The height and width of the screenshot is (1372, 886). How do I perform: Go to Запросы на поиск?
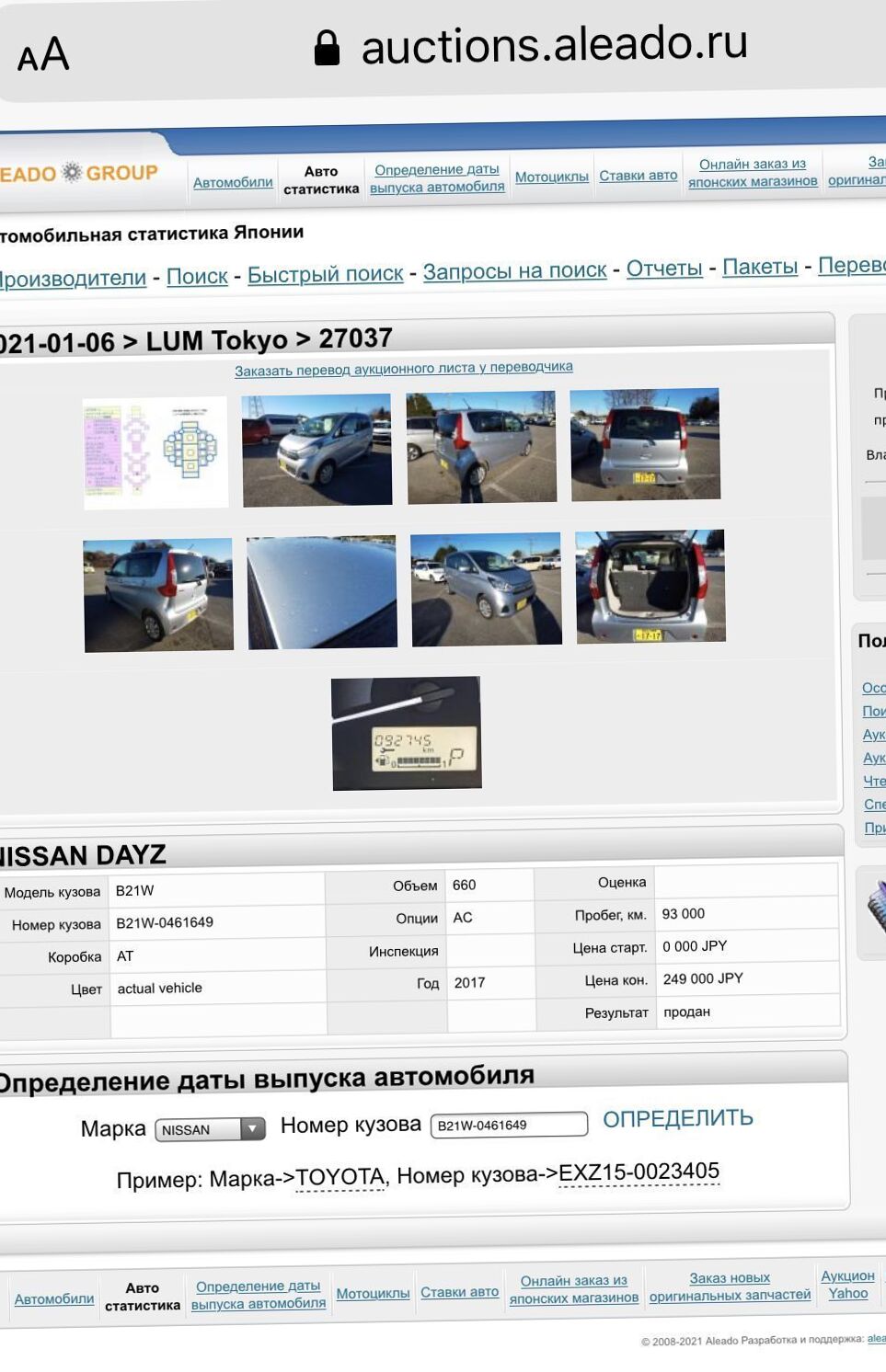pyautogui.click(x=514, y=270)
